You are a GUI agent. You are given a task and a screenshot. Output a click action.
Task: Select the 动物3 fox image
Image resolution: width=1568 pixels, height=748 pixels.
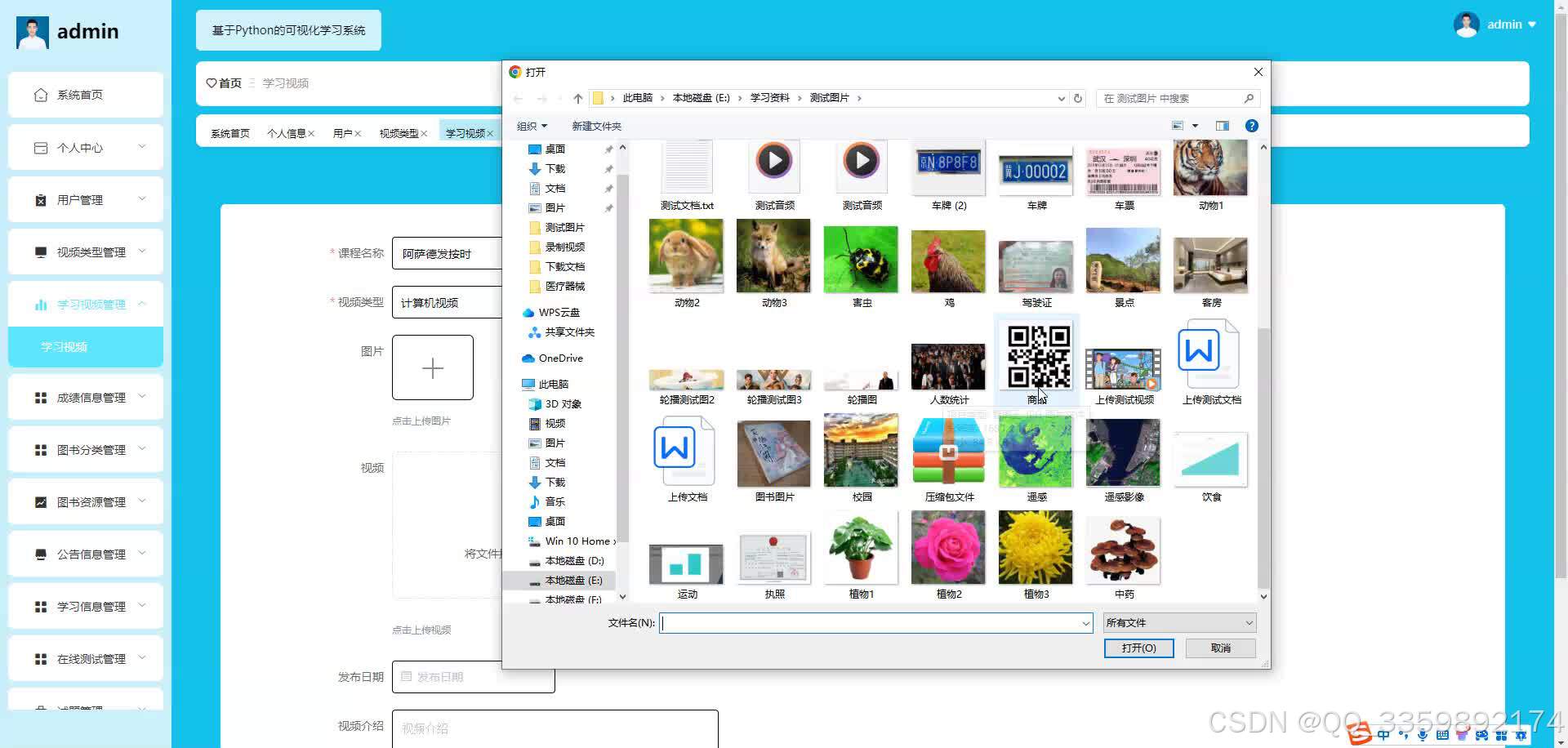pyautogui.click(x=773, y=265)
